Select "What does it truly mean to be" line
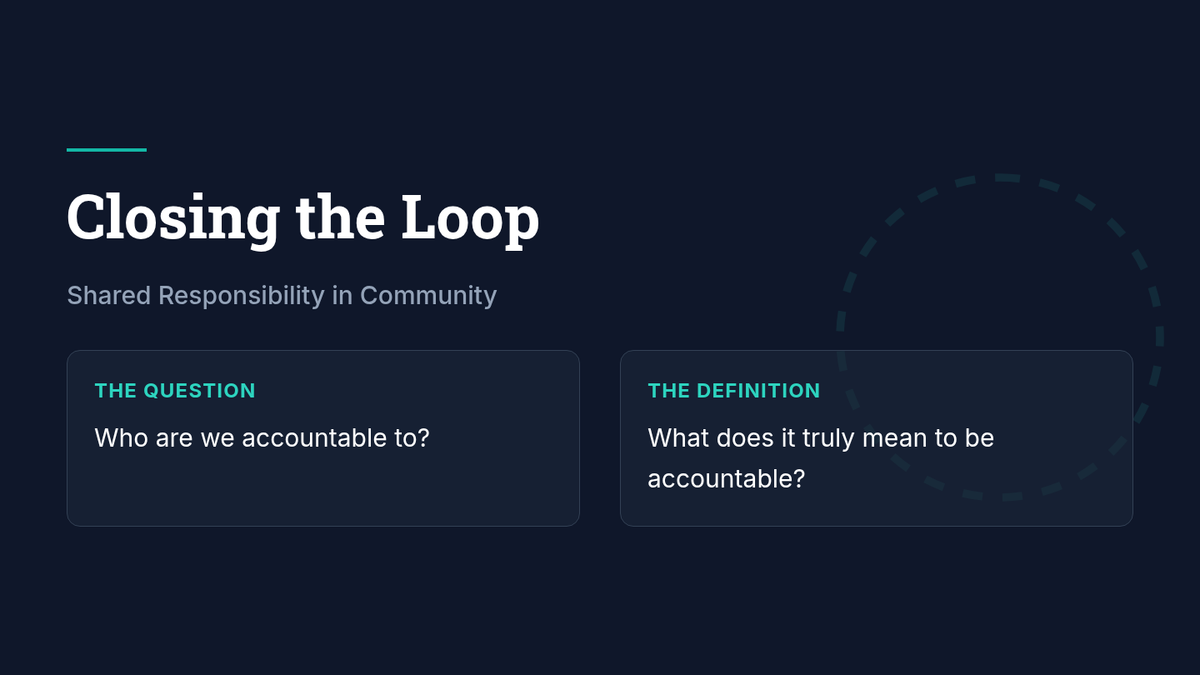1200x675 pixels. coord(820,438)
